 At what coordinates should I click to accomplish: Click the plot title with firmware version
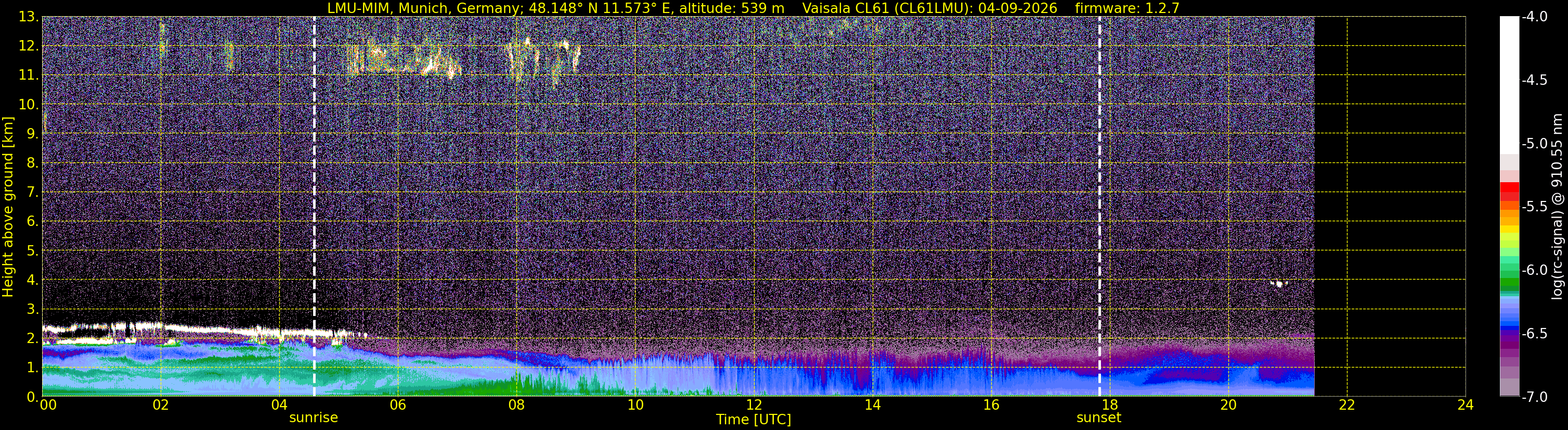pyautogui.click(x=753, y=8)
